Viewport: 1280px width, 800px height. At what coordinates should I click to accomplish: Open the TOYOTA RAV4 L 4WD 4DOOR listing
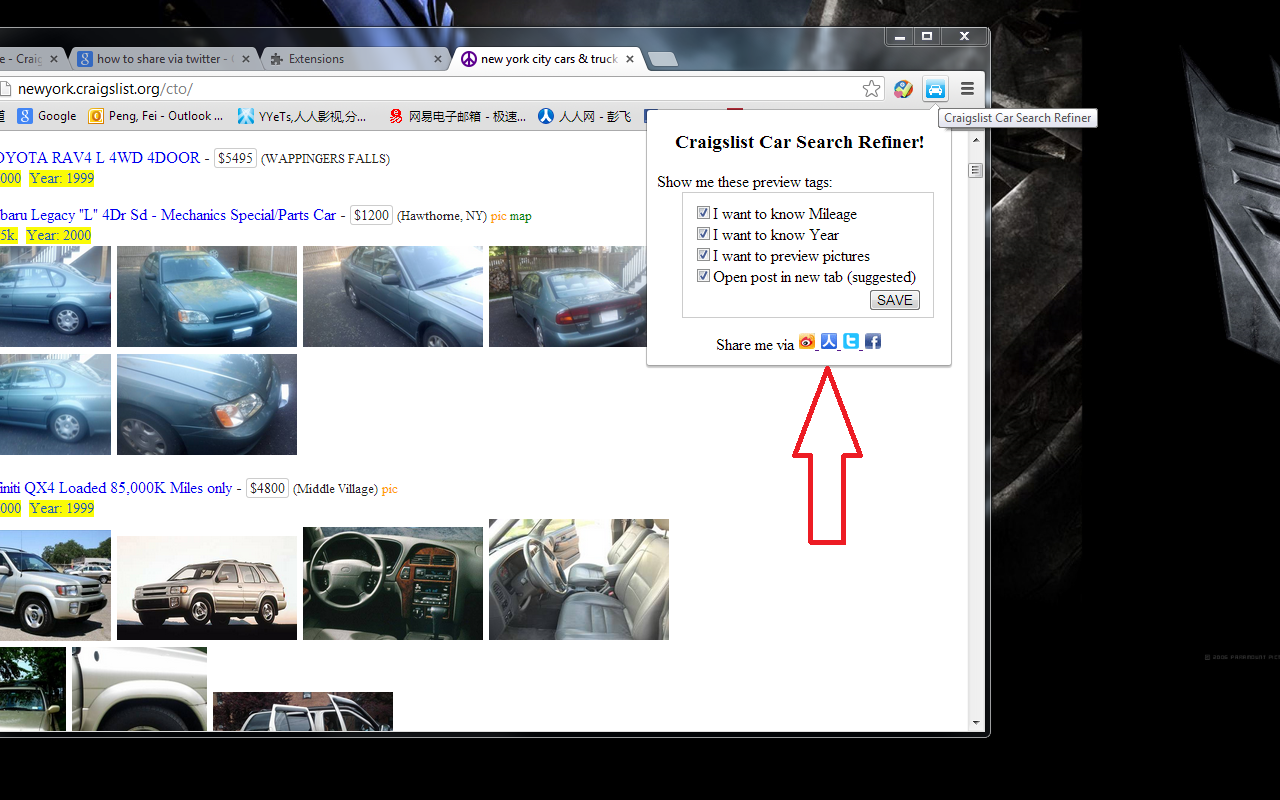pos(100,158)
